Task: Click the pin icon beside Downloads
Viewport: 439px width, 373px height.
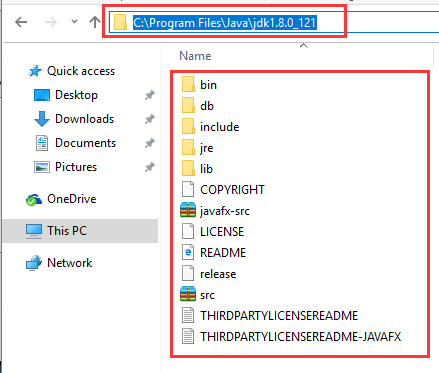Action: tap(150, 119)
